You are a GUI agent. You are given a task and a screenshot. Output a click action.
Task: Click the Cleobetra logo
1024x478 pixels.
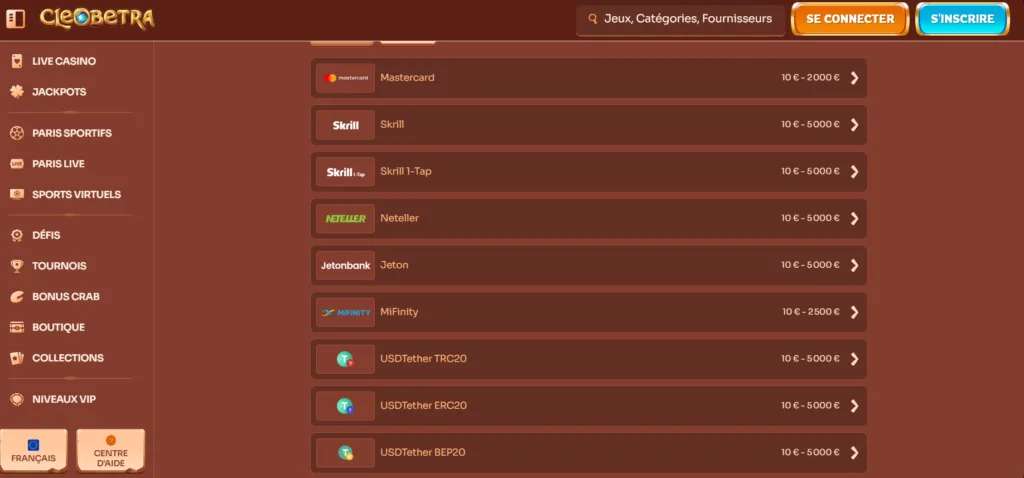[x=97, y=18]
